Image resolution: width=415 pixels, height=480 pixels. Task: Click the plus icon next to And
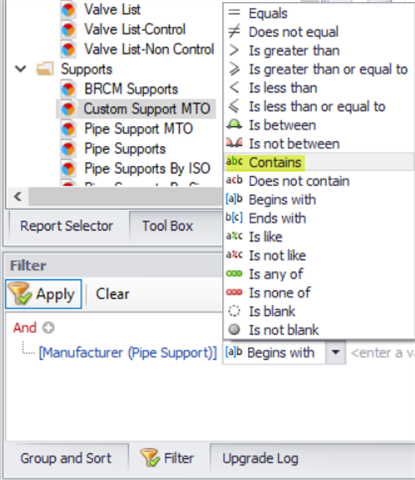49,328
